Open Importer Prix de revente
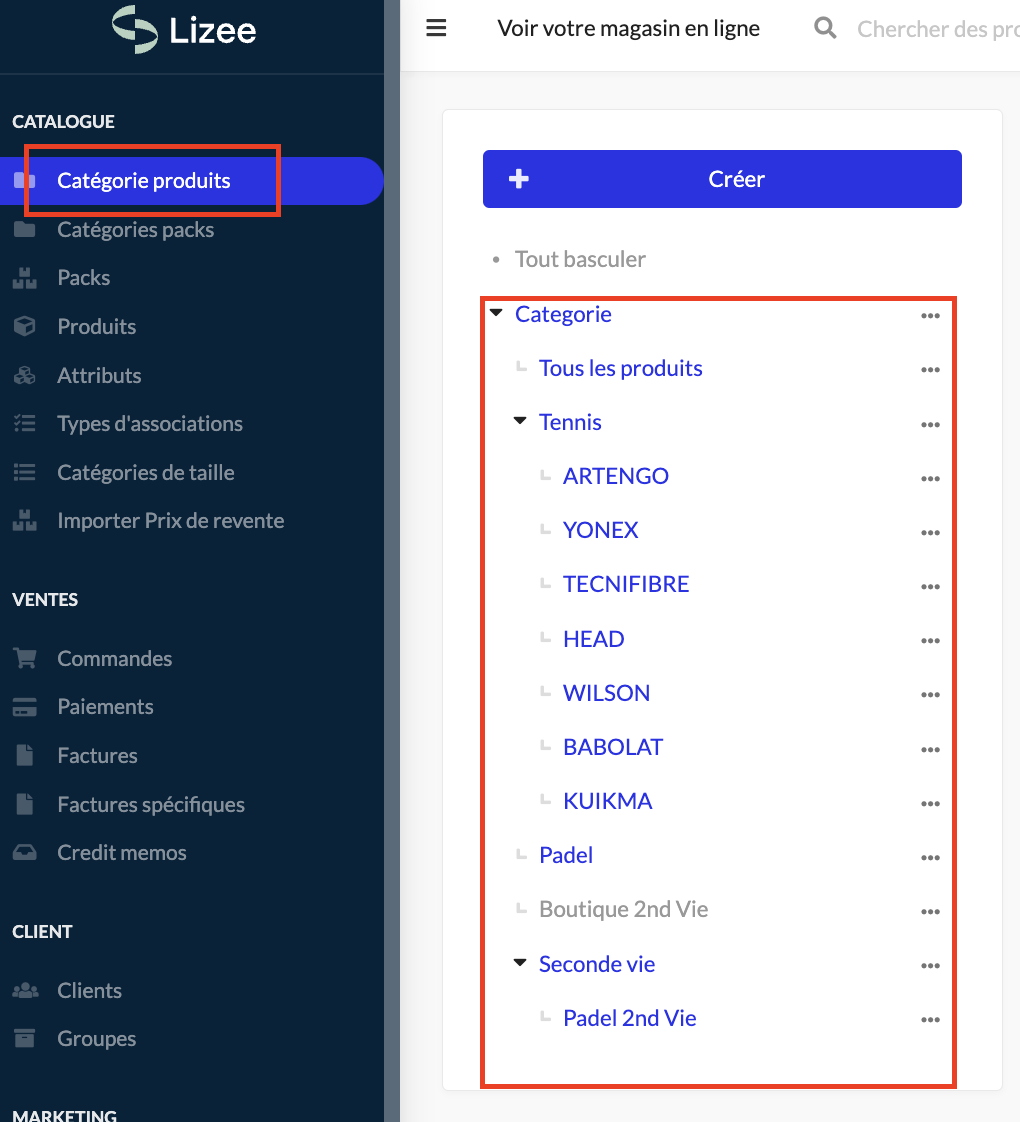This screenshot has width=1020, height=1122. click(170, 520)
